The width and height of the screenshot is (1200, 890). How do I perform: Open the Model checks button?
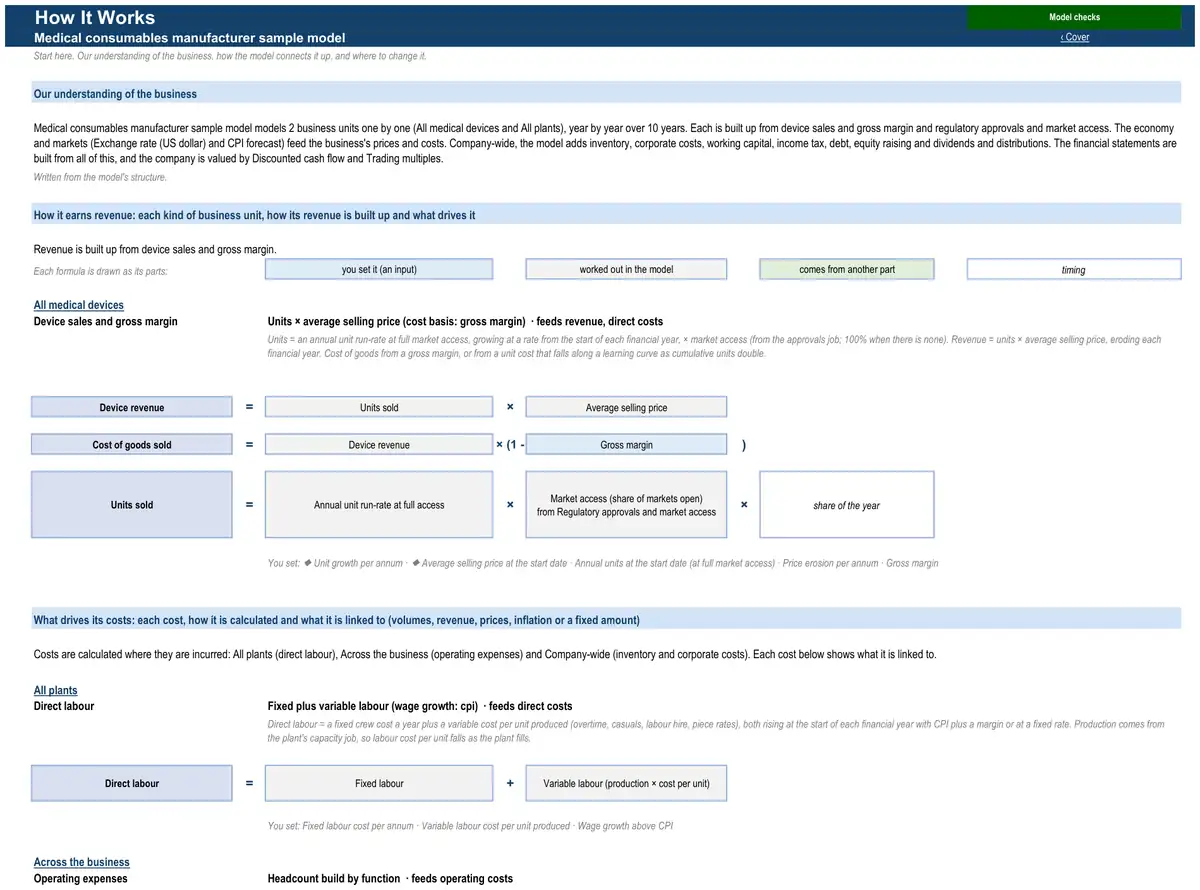(1074, 17)
